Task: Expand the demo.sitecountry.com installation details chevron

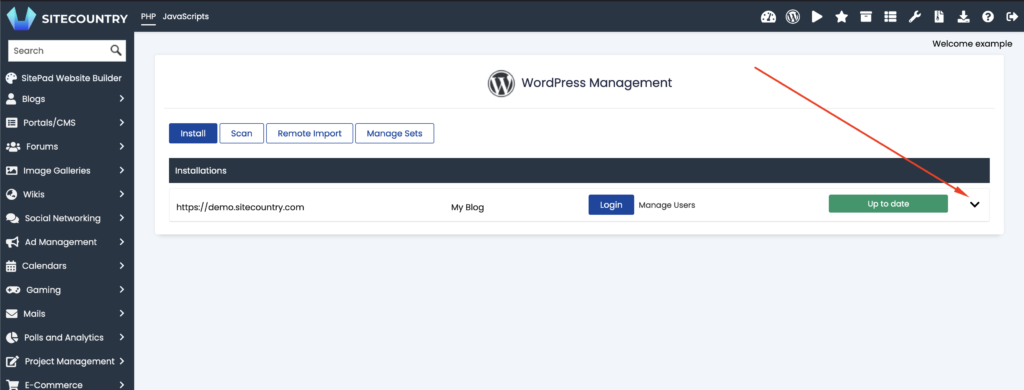Action: pos(975,204)
